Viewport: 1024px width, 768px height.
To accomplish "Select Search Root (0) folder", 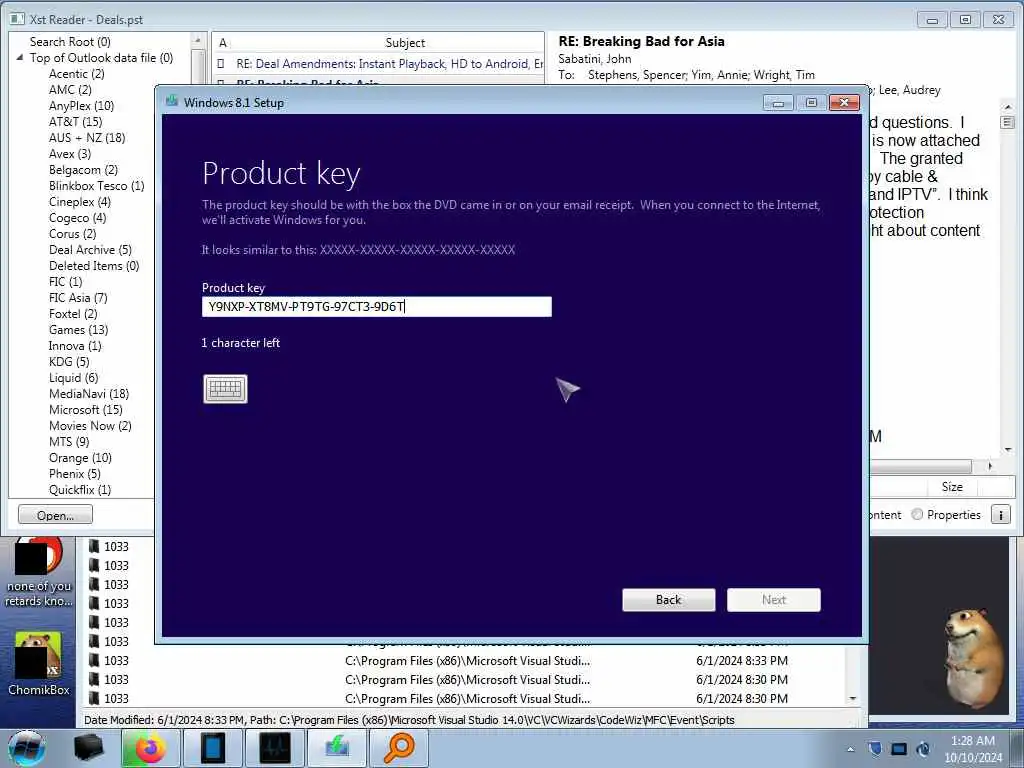I will 70,42.
